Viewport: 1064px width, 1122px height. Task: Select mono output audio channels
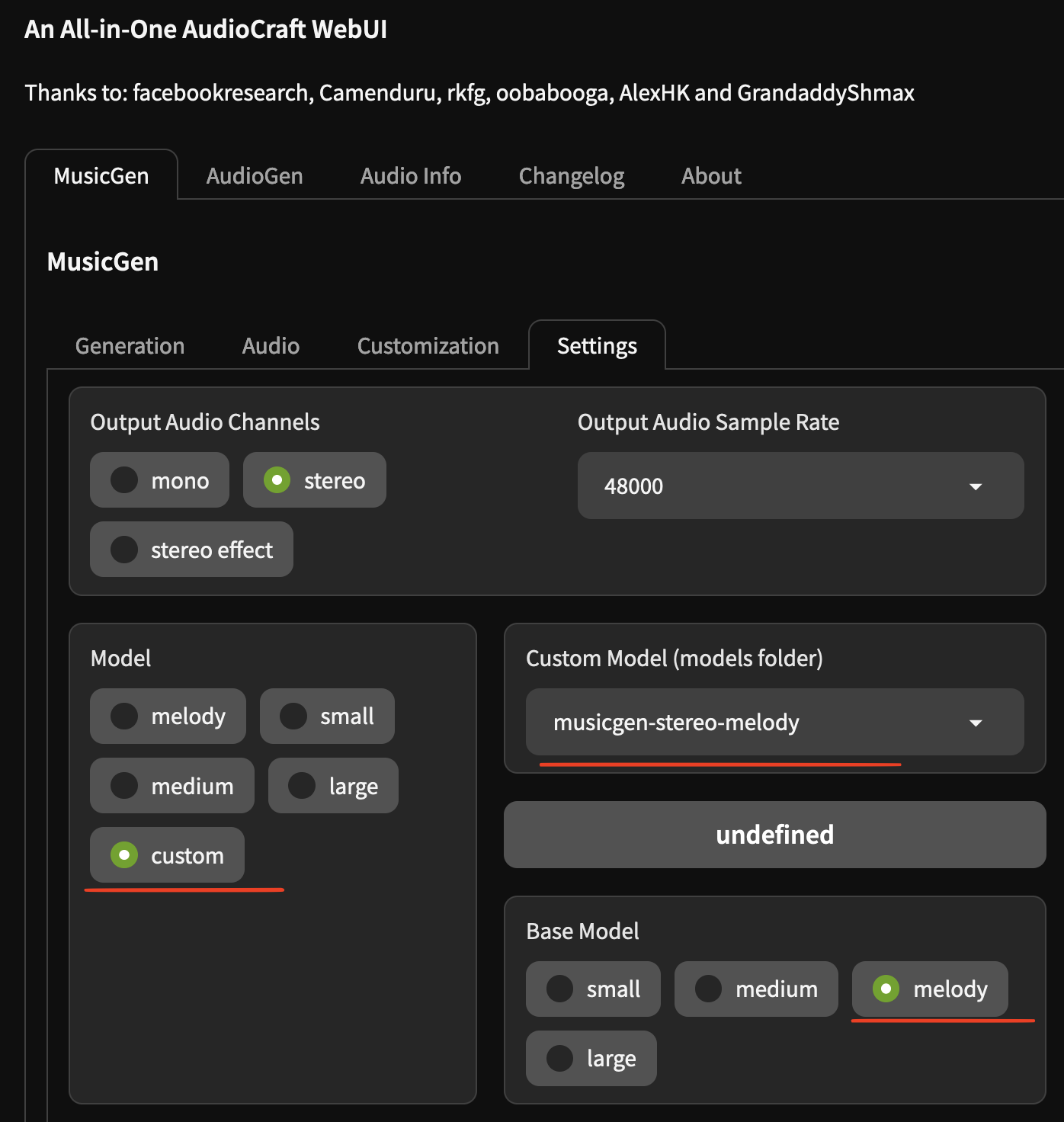click(159, 480)
